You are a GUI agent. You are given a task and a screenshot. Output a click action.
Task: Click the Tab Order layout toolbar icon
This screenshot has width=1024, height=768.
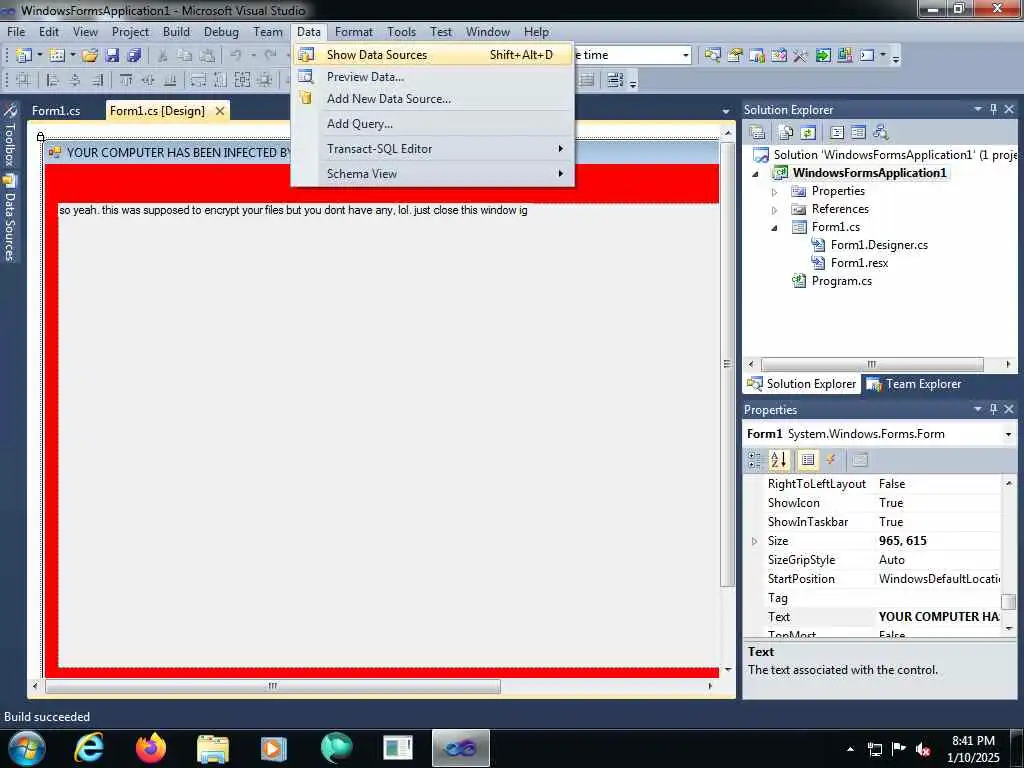(615, 80)
